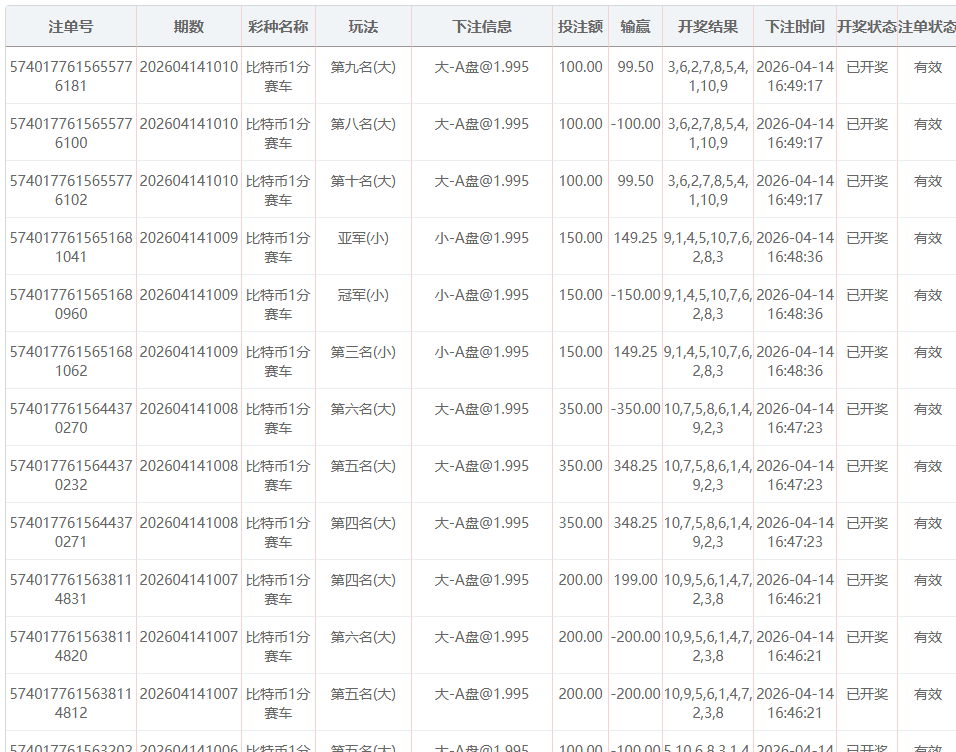Open order number ending in 6181
This screenshot has height=752, width=956.
coord(71,76)
